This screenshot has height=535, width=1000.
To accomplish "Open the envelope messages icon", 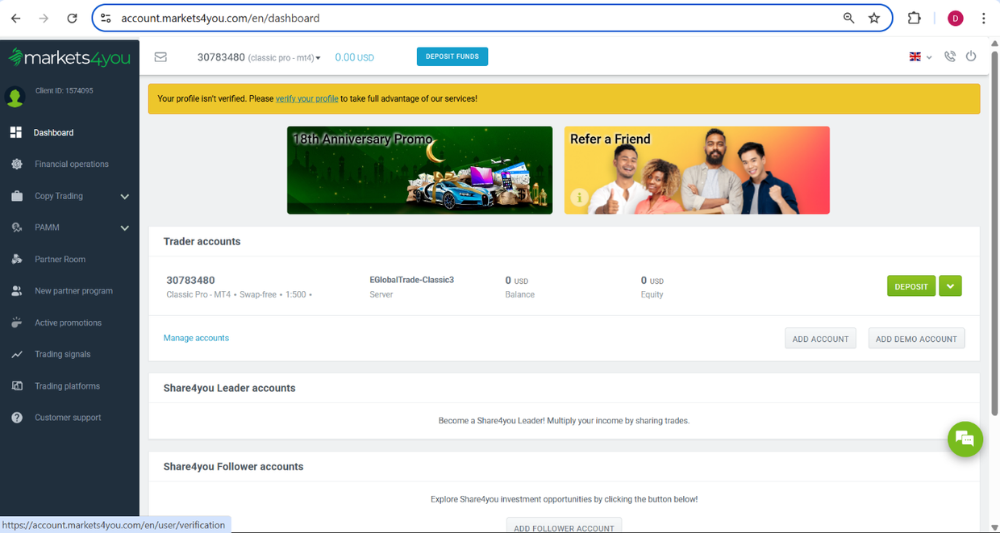I will point(160,57).
